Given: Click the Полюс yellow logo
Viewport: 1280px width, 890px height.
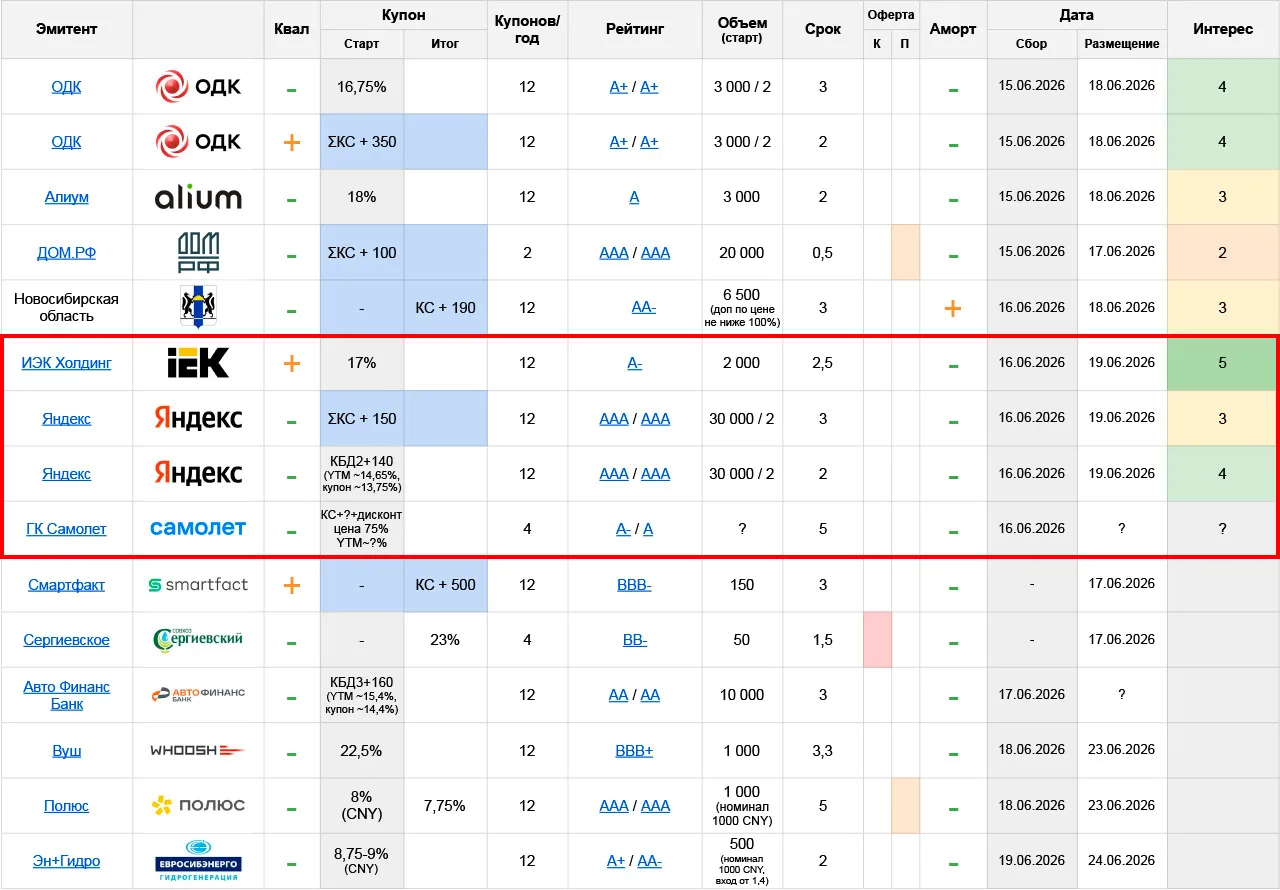Looking at the screenshot, I should (x=198, y=805).
